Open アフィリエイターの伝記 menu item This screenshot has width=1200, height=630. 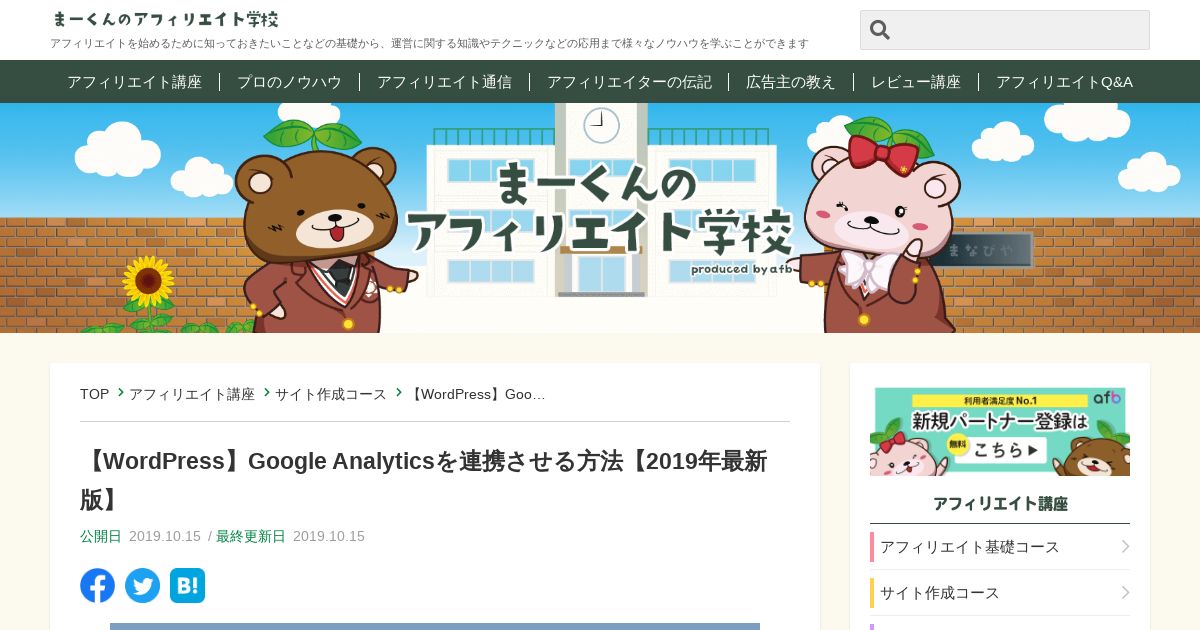click(629, 82)
